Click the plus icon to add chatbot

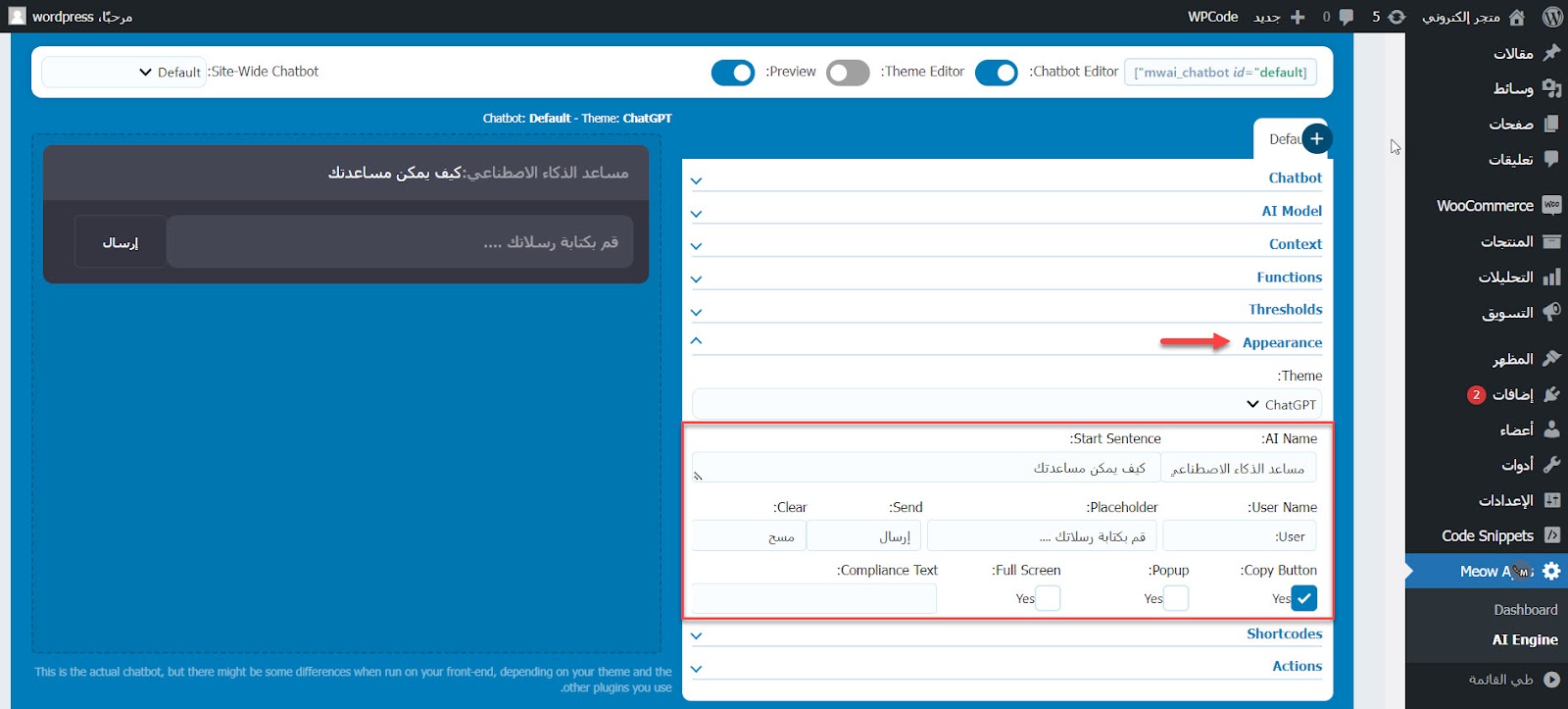tap(1316, 139)
